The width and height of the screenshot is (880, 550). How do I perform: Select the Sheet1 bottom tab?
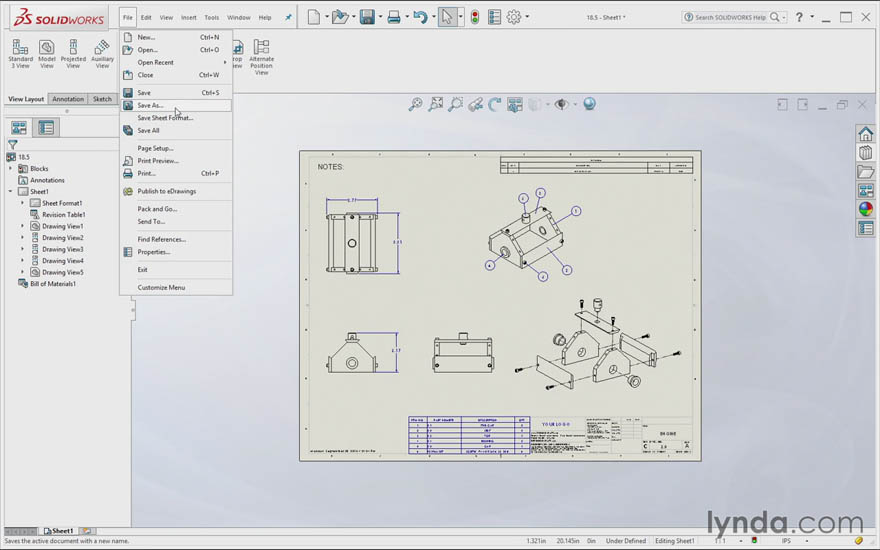[x=59, y=530]
